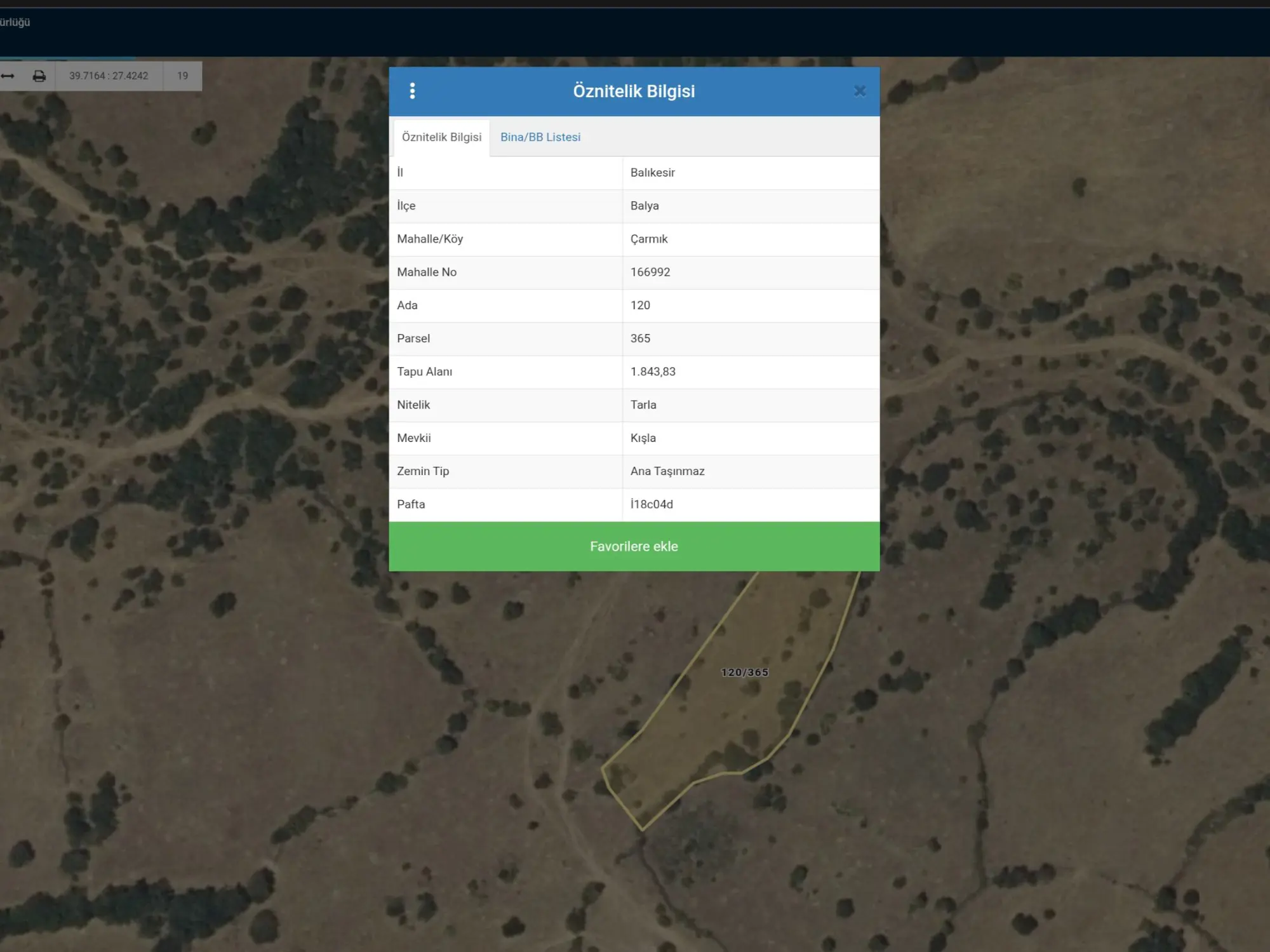Click the Çarmık value in Mahalle/Köy row
The image size is (1270, 952).
pos(649,239)
